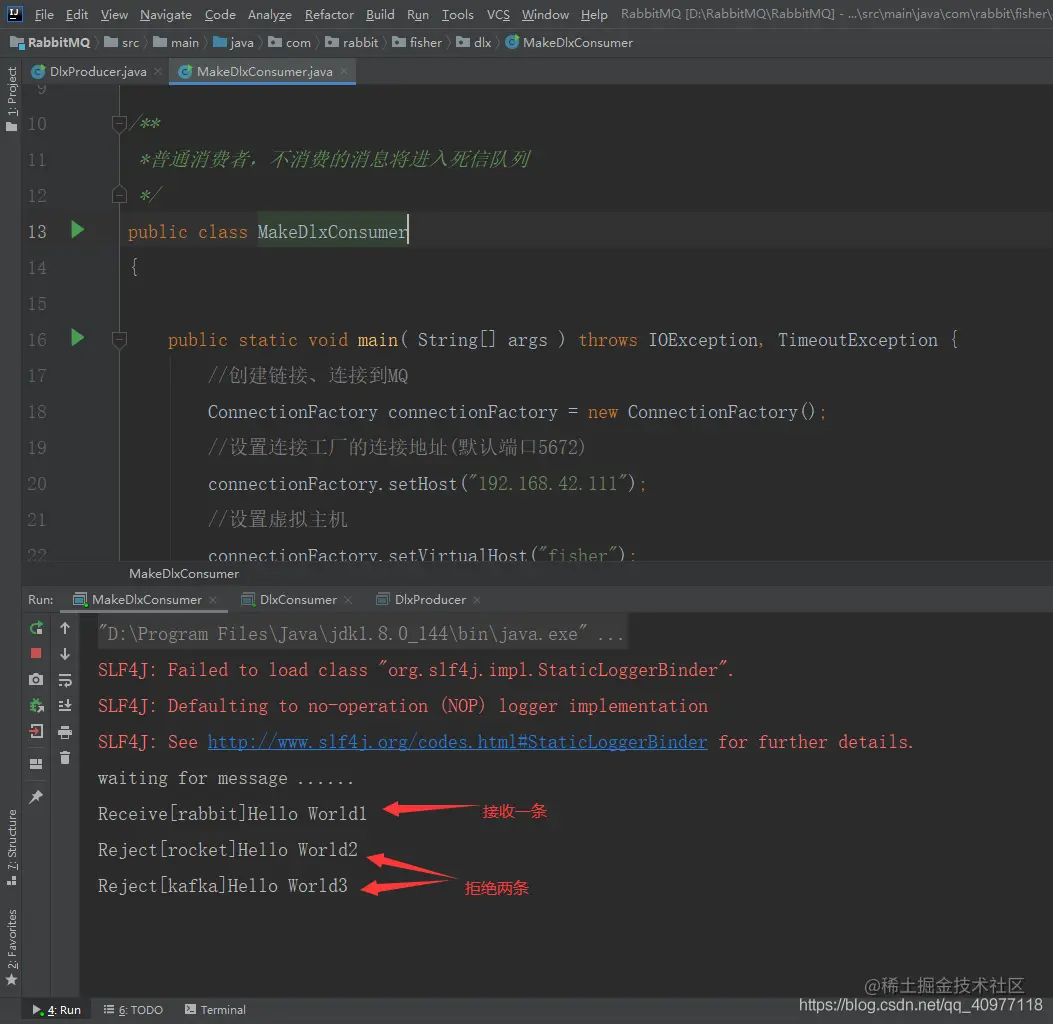Screen dimensions: 1053x1024
Task: Pin the Run tab with pin icon
Action: click(36, 796)
